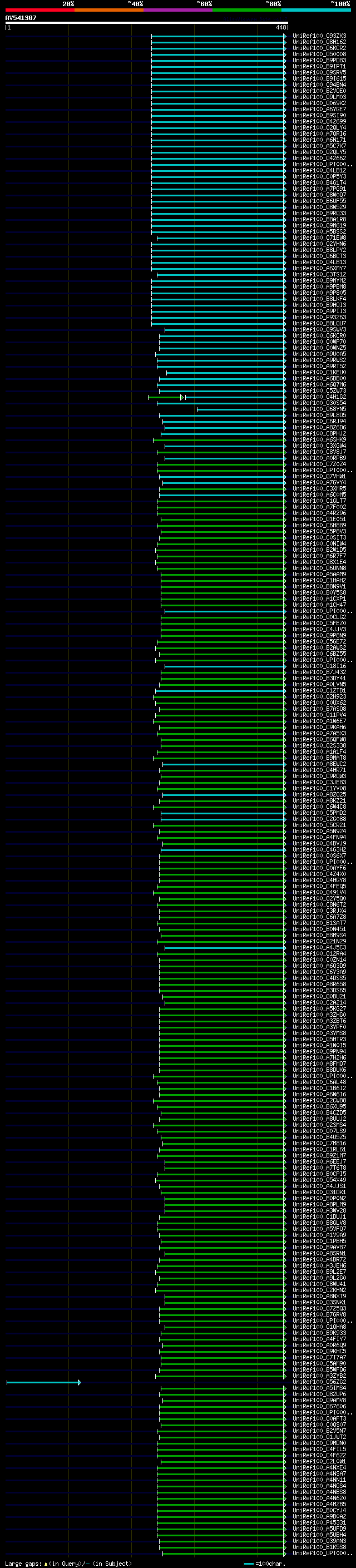
Task: Select hit UniRef100_O50008
Action: point(319,54)
